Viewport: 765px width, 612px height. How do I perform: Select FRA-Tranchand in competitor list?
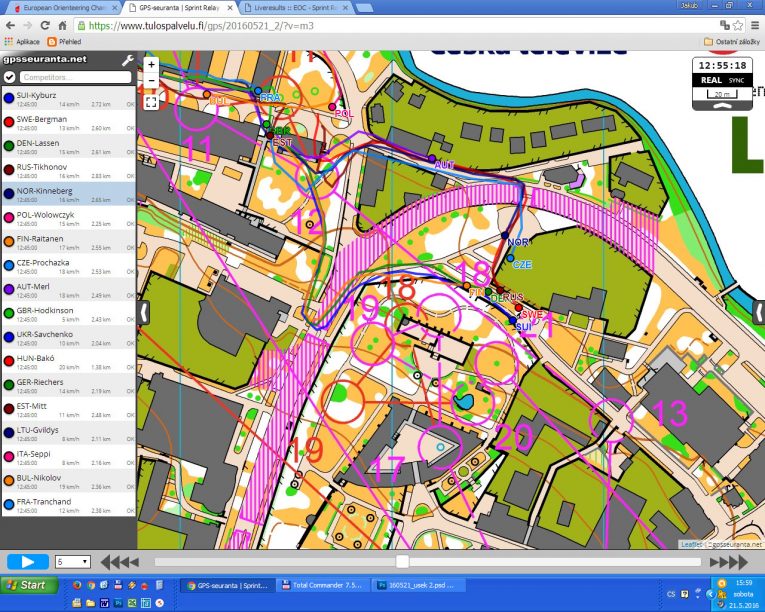tap(68, 505)
